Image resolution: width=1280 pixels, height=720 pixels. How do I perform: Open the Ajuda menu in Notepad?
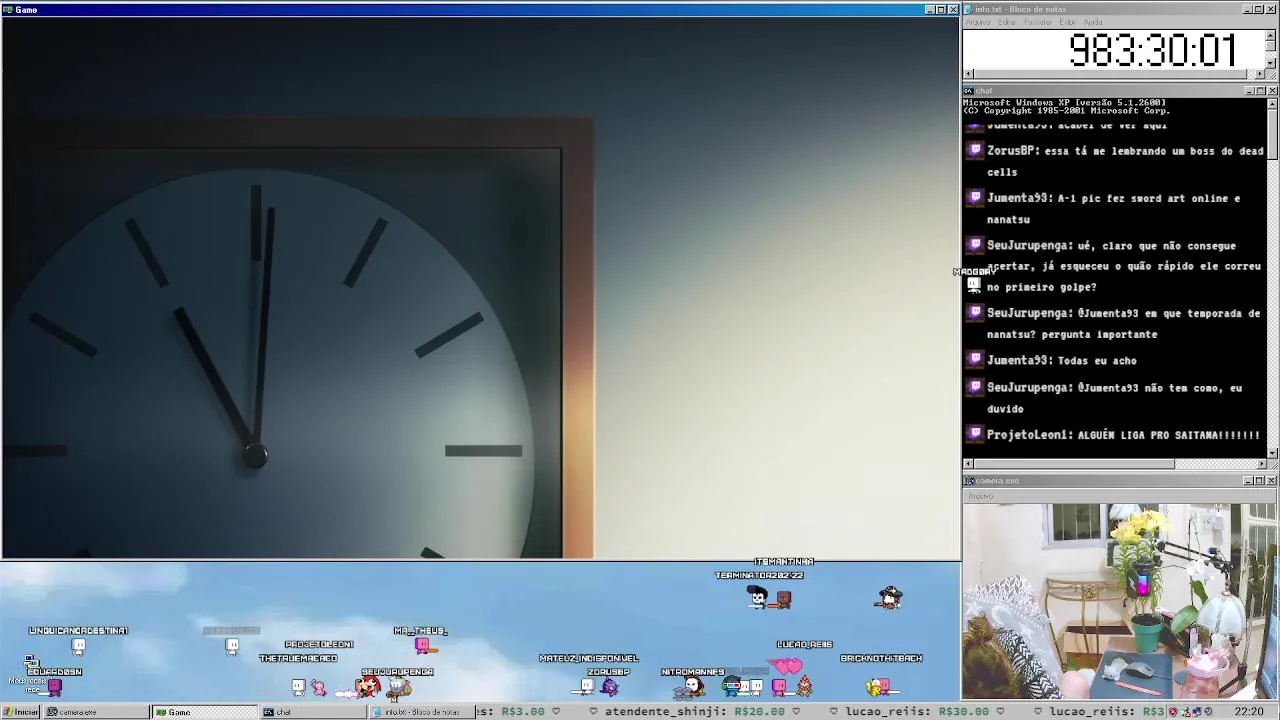tap(1093, 22)
